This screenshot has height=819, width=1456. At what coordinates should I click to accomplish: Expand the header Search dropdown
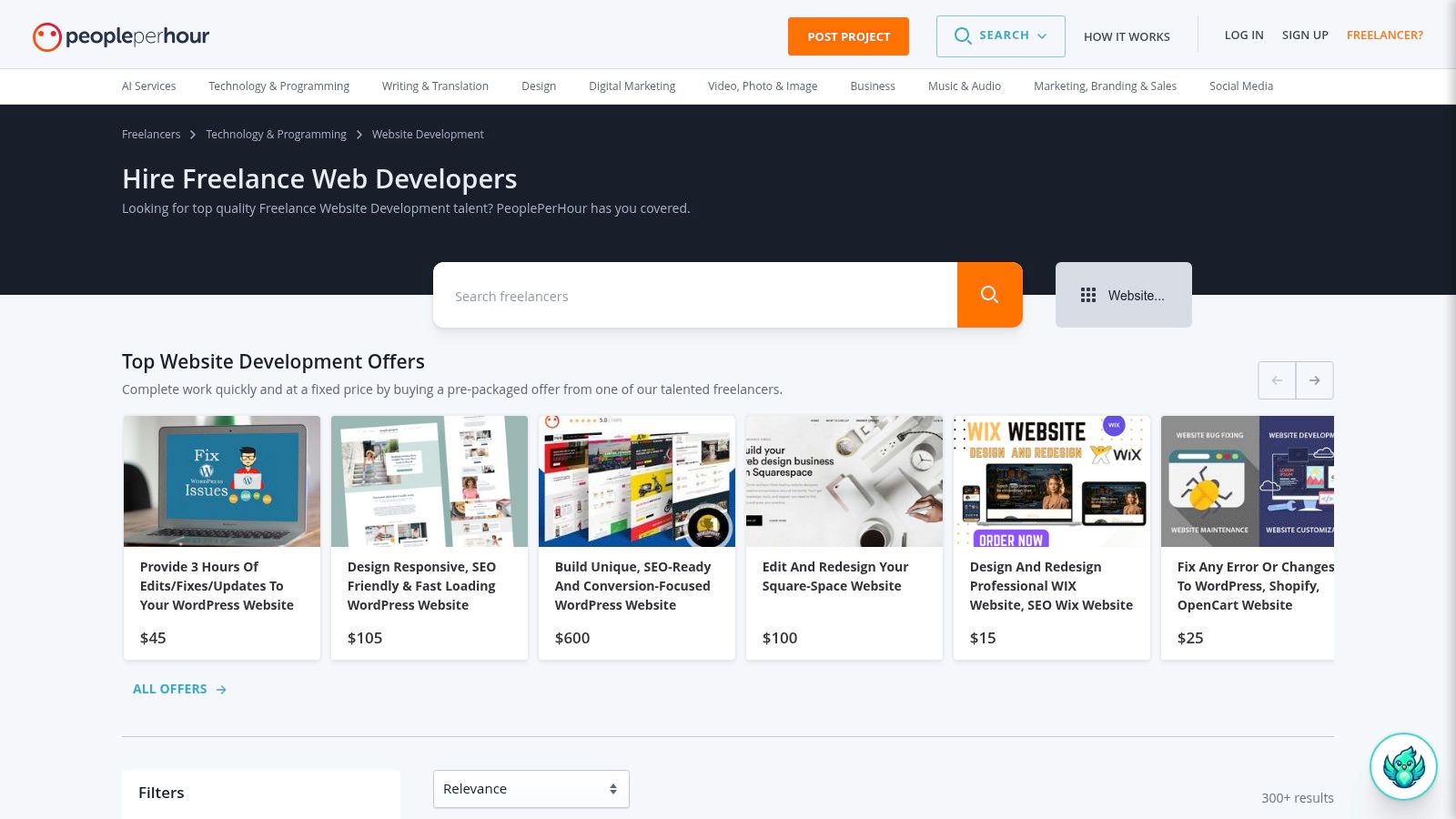pyautogui.click(x=1042, y=36)
